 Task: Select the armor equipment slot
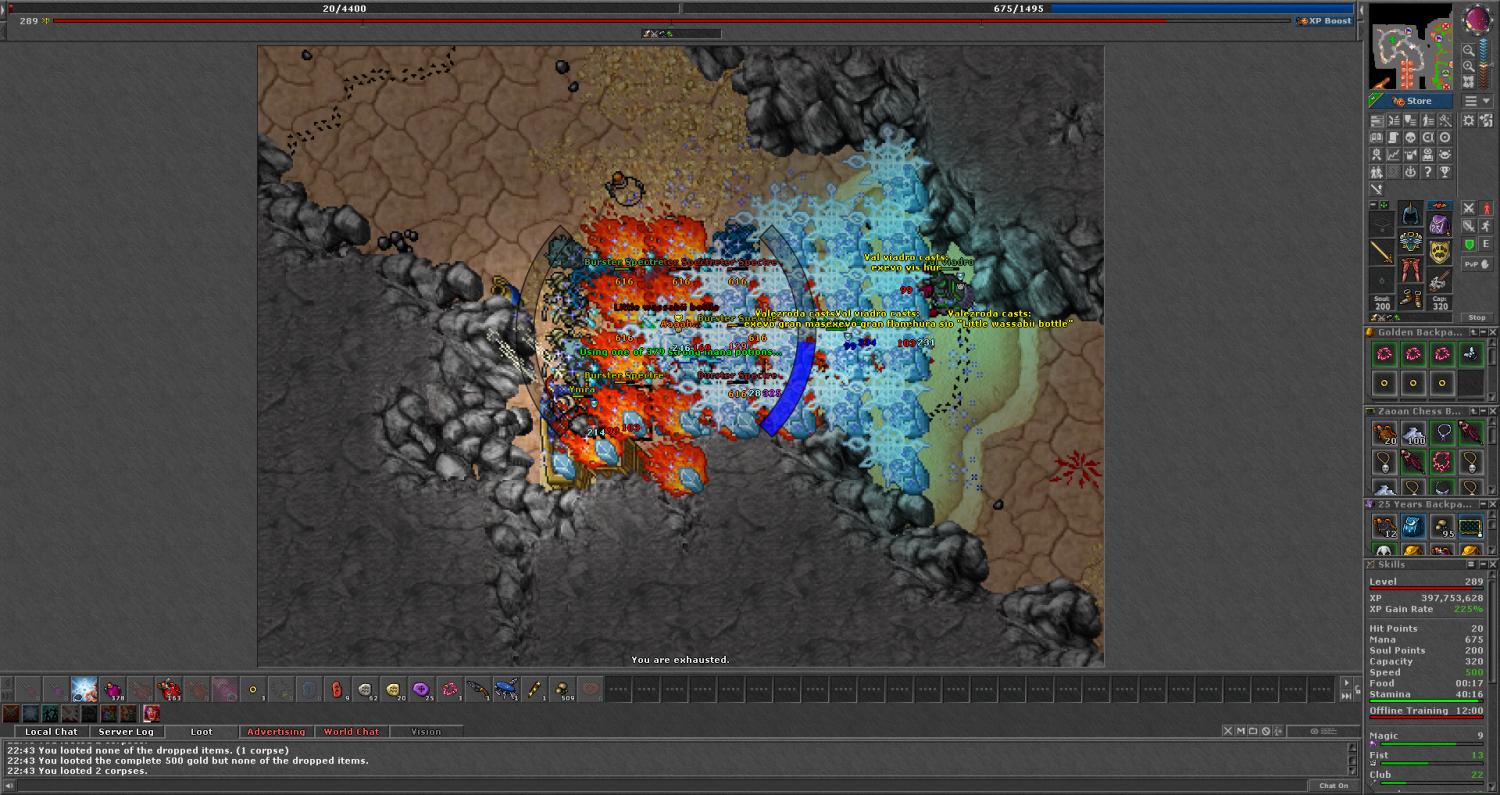coord(1410,242)
